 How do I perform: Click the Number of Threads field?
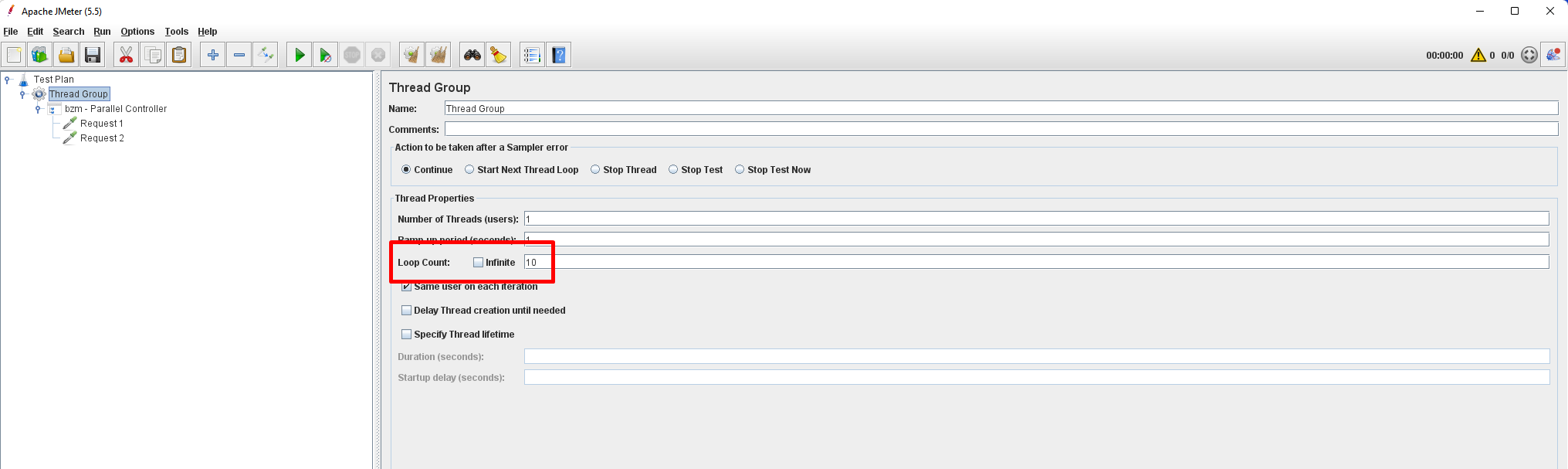point(1037,219)
